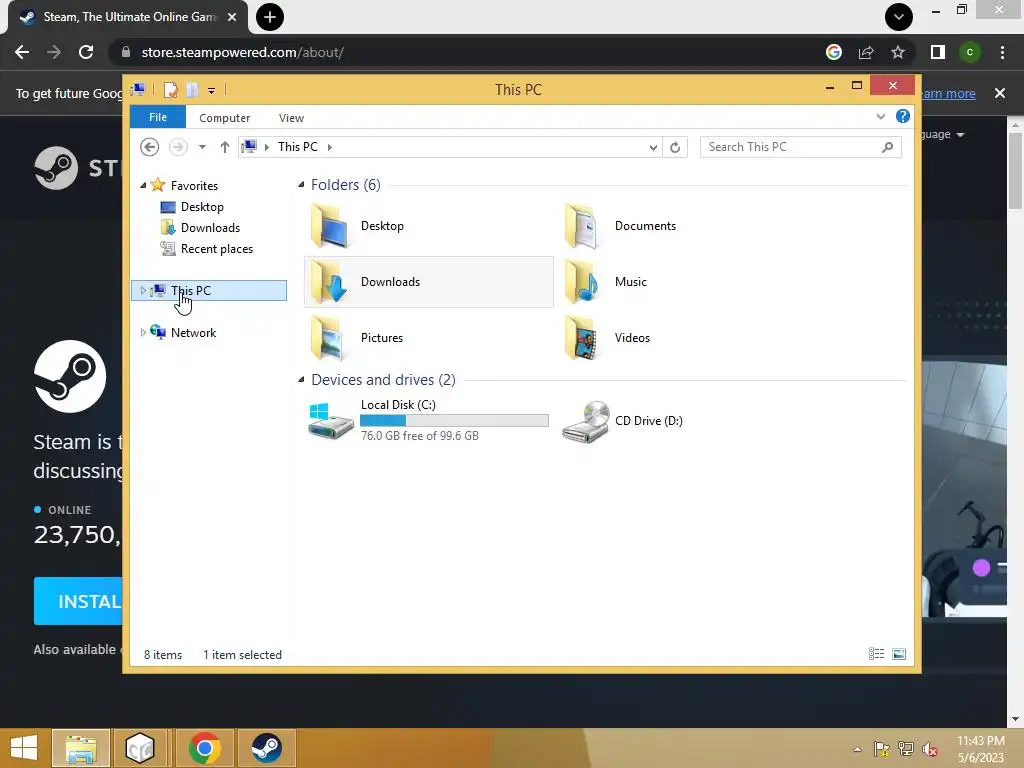Click the Local Disk C: storage bar
This screenshot has width=1024, height=768.
click(455, 421)
